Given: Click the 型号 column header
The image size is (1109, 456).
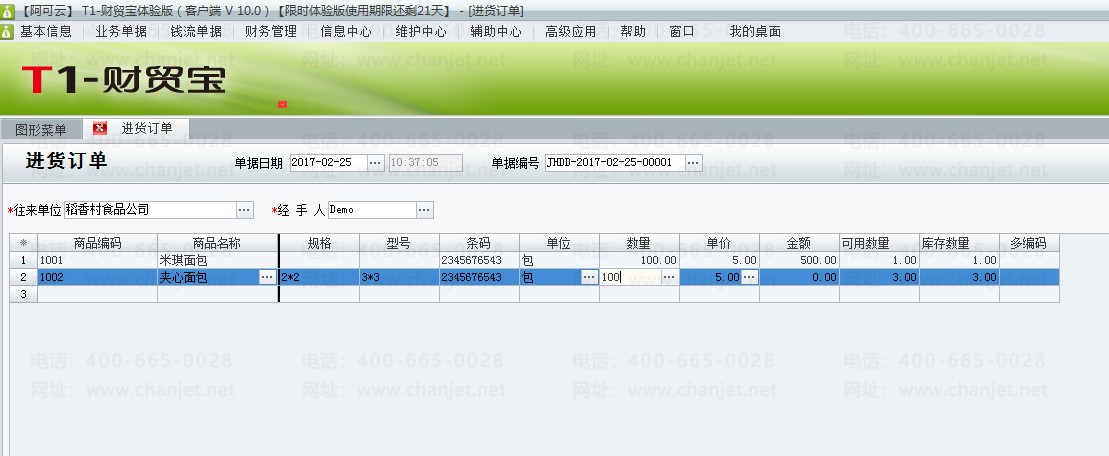Looking at the screenshot, I should coord(399,243).
